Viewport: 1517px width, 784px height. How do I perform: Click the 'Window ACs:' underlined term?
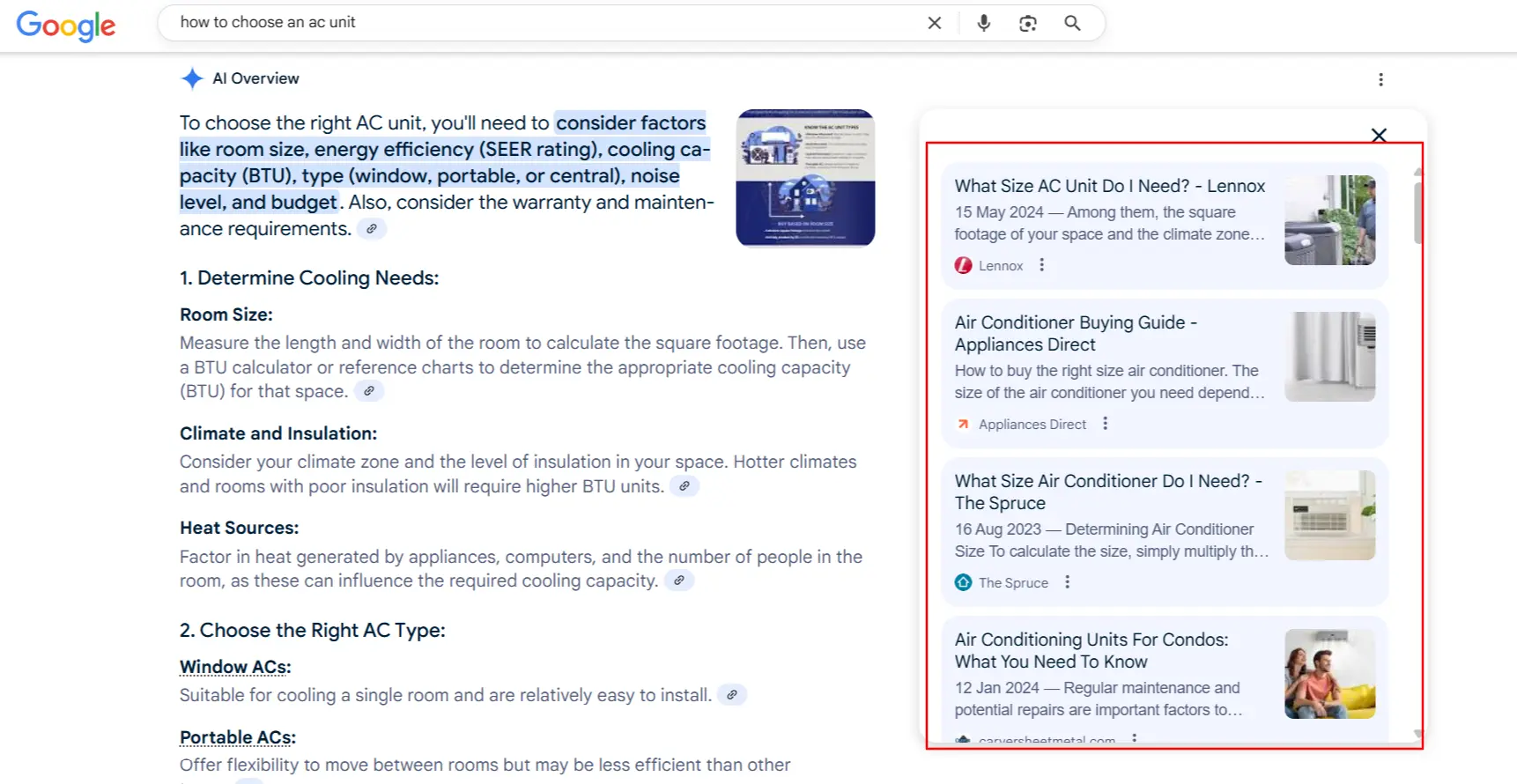coord(235,667)
